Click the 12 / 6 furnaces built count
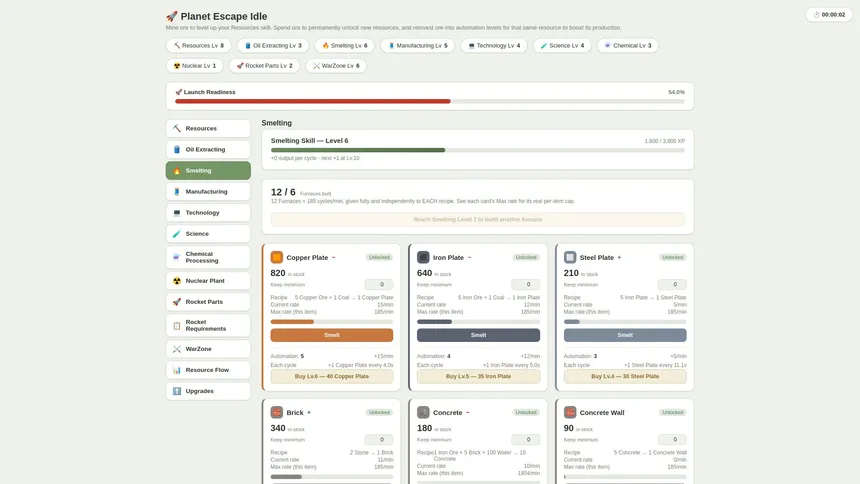 283,192
